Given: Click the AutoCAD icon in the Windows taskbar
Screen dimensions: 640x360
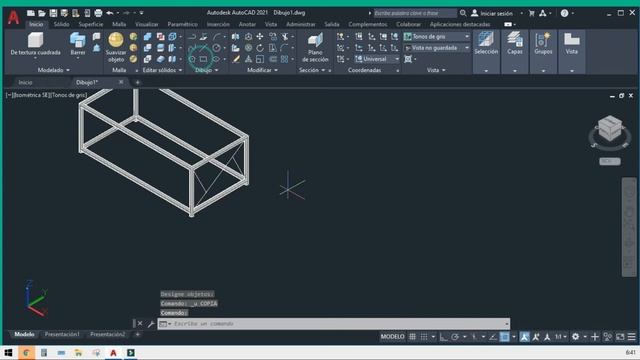Looking at the screenshot, I should tap(113, 352).
